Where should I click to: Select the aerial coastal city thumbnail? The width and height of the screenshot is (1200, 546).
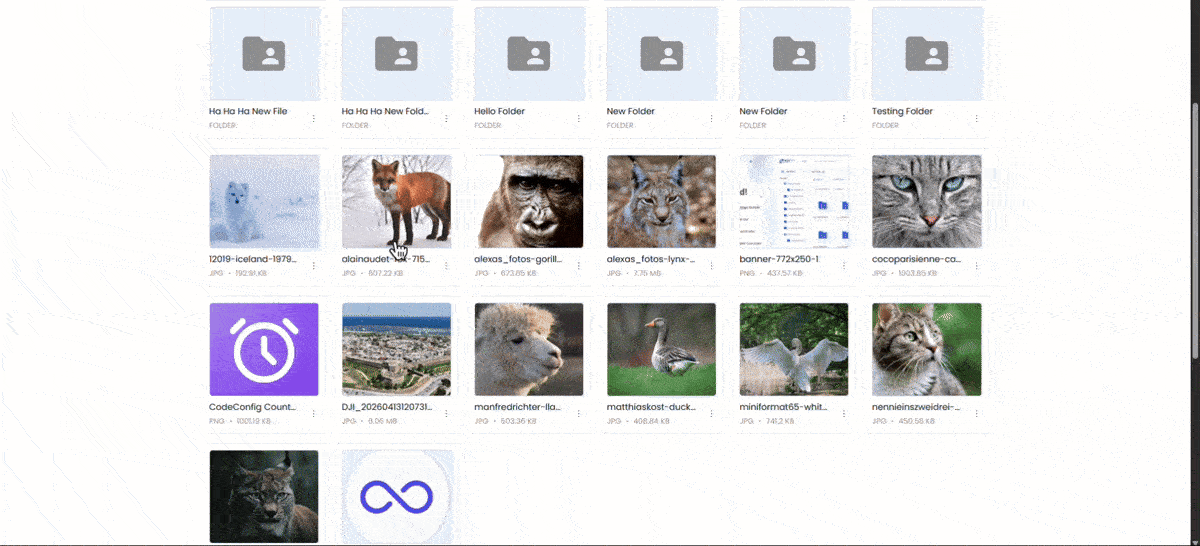[x=397, y=349]
